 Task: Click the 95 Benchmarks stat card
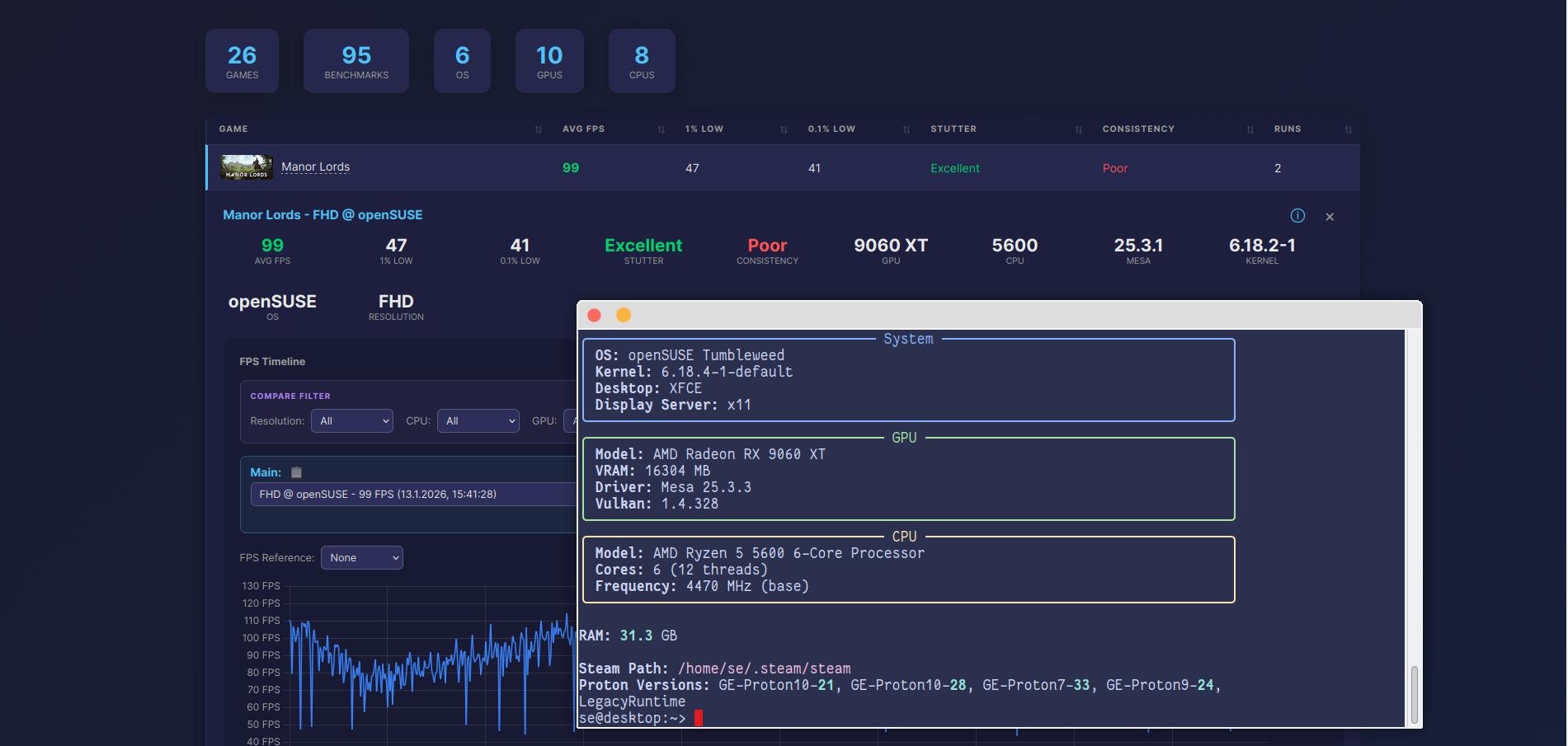(356, 61)
